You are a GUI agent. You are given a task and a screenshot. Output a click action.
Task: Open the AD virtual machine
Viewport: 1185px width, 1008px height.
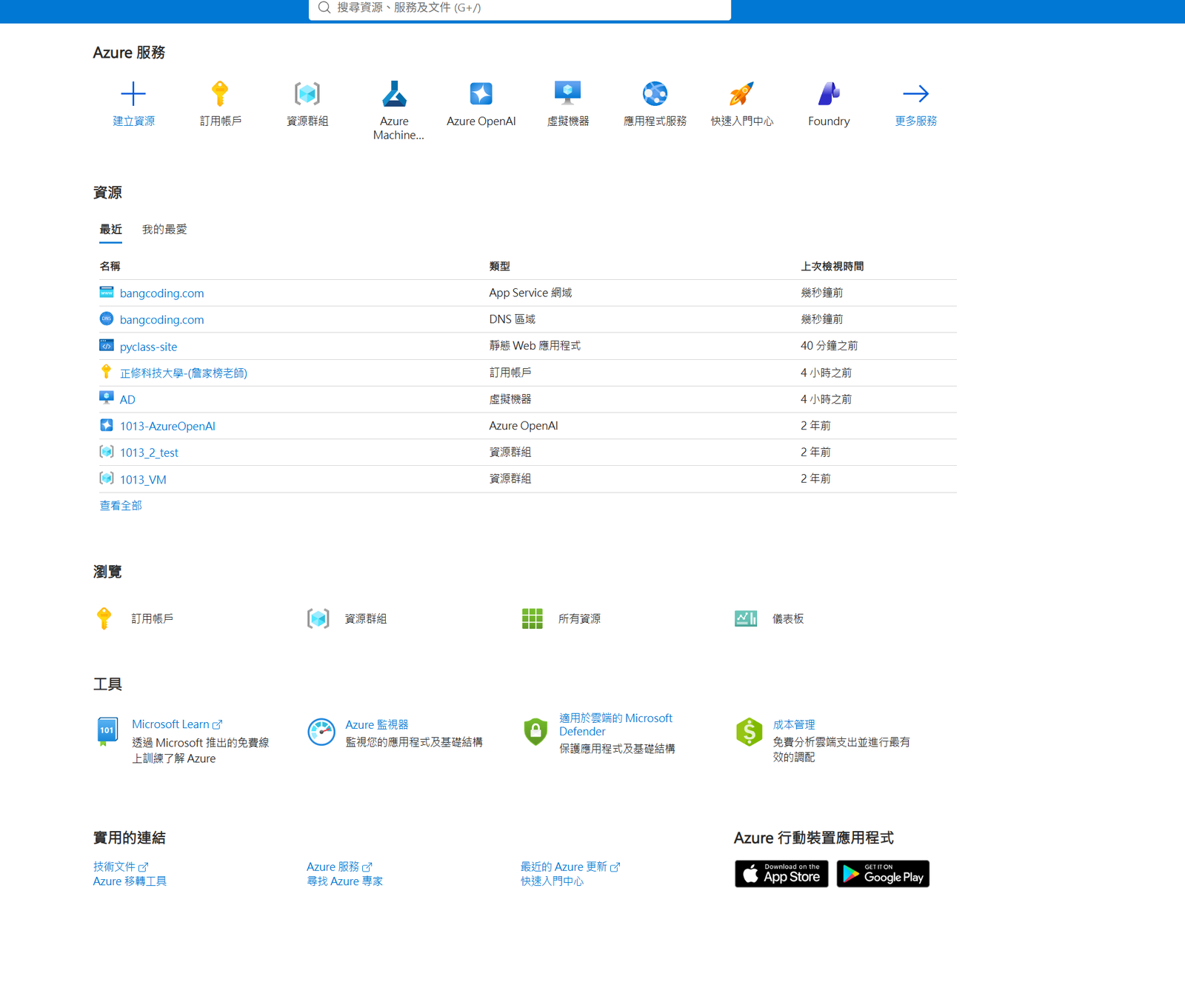[127, 400]
